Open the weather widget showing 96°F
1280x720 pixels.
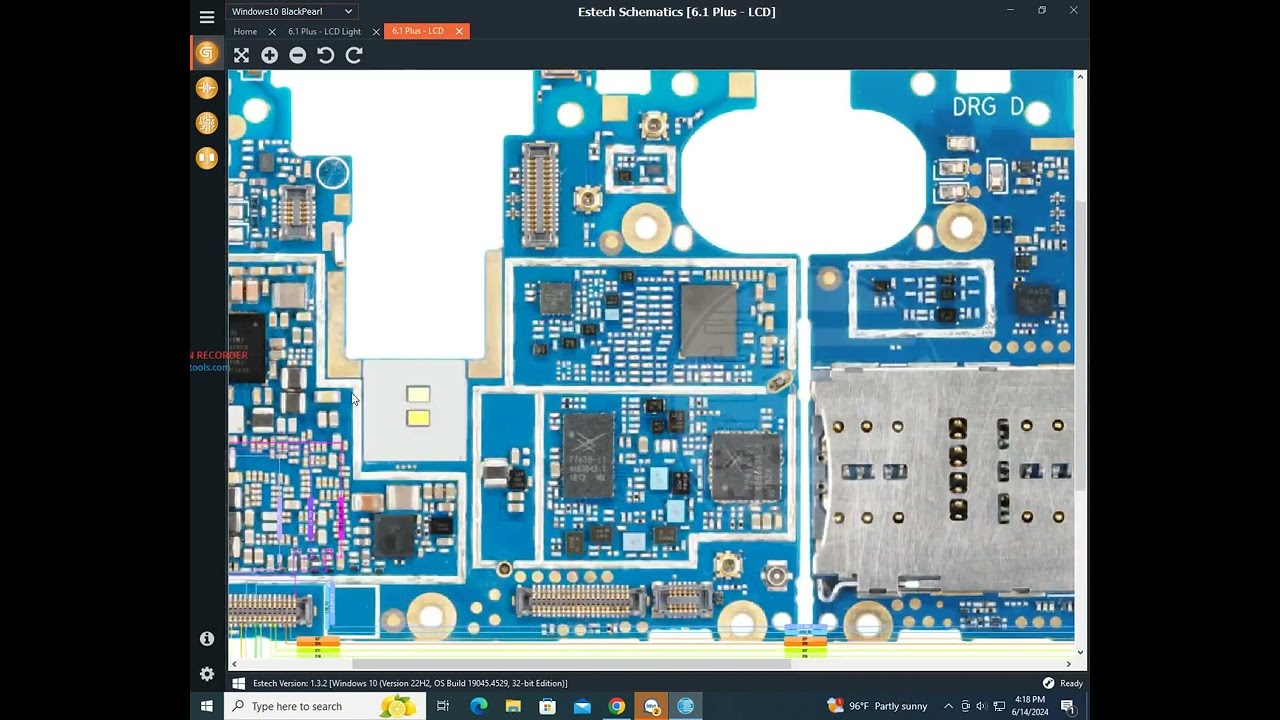tap(878, 706)
